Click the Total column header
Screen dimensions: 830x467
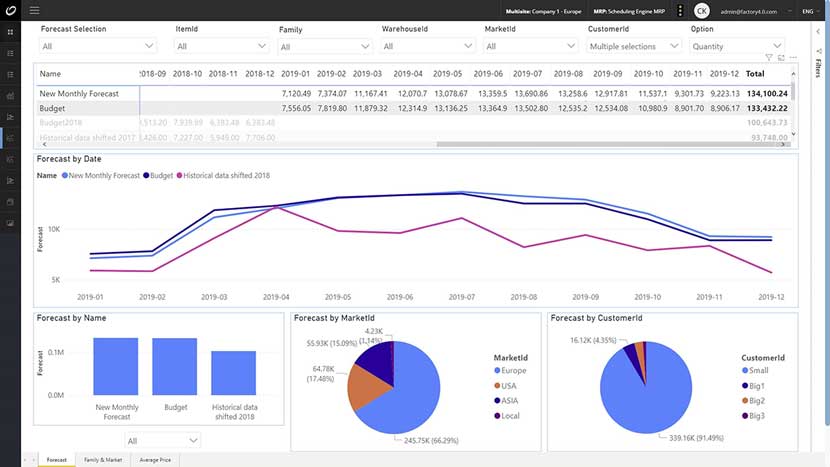tap(755, 74)
